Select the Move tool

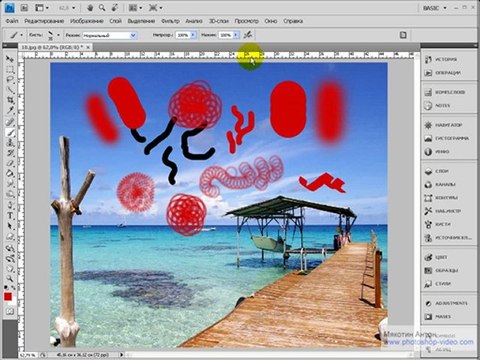click(10, 59)
